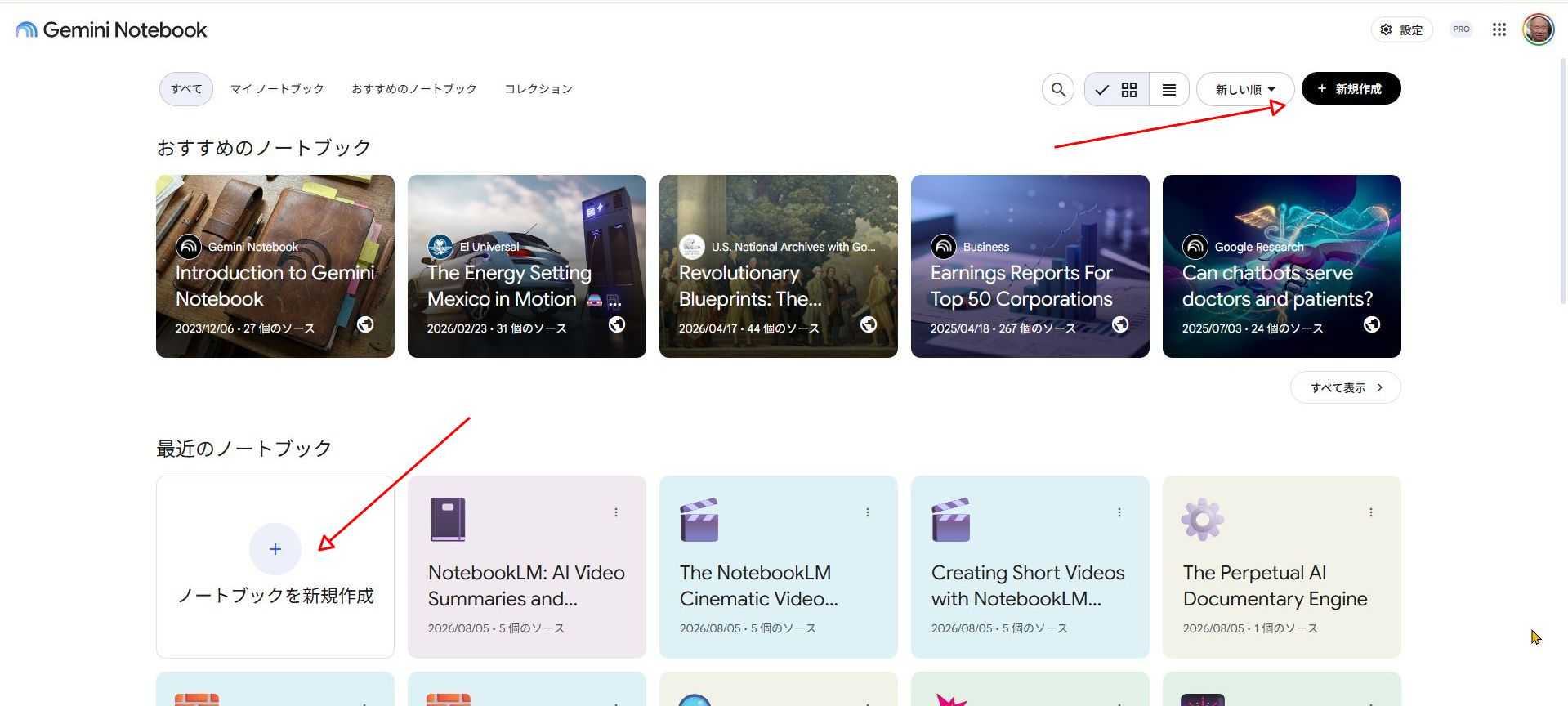Click the 2026/08/05 · 1 個のソース text
The image size is (1568, 706).
[1250, 628]
